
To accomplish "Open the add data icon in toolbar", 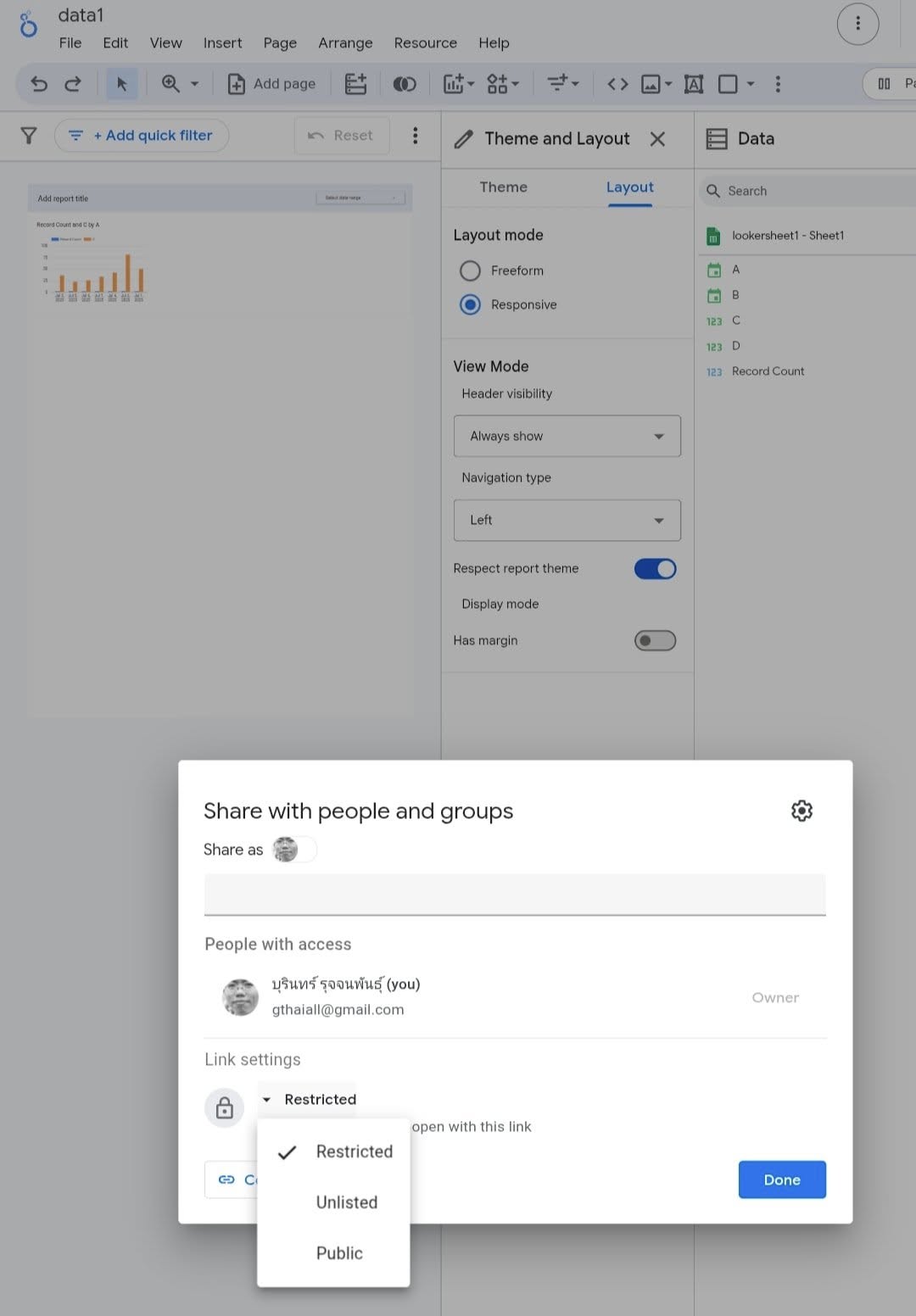I will [x=355, y=84].
